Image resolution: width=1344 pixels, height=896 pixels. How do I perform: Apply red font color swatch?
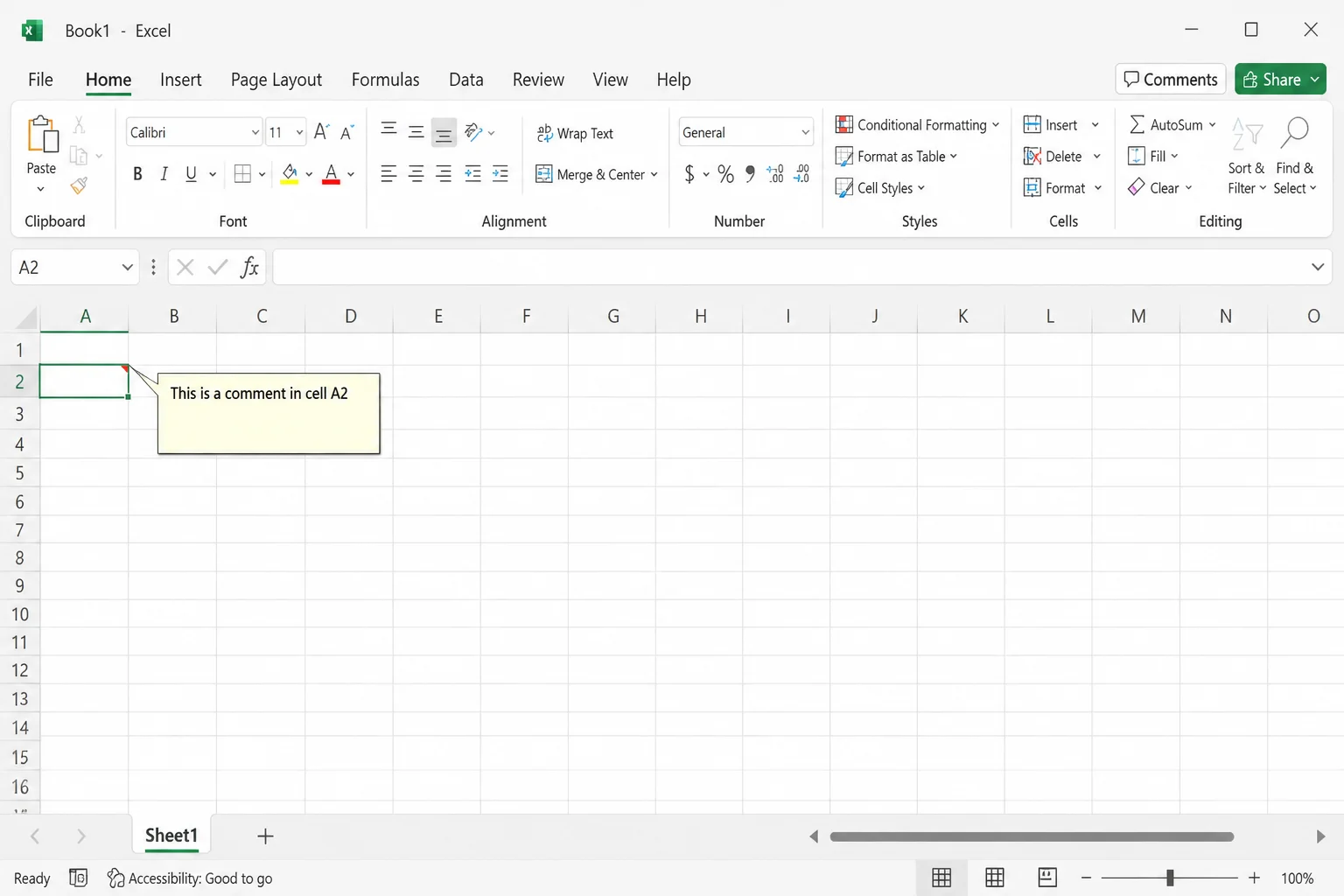(x=331, y=174)
